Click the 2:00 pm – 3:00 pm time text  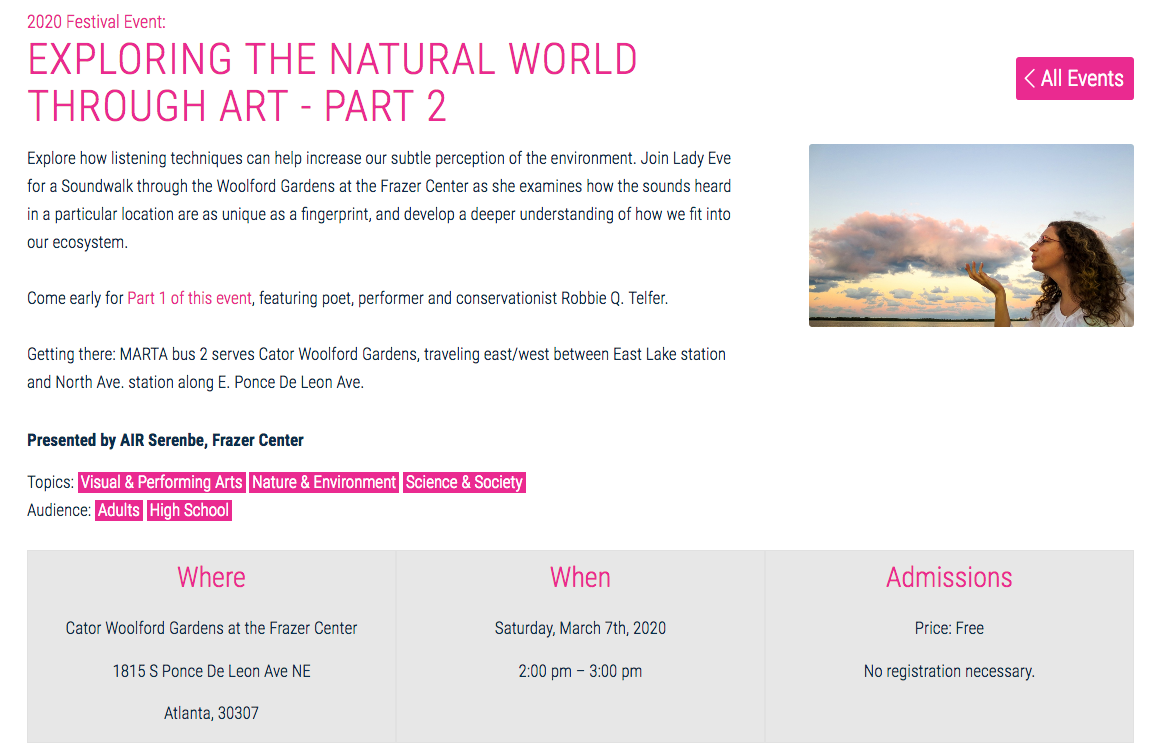(x=580, y=671)
